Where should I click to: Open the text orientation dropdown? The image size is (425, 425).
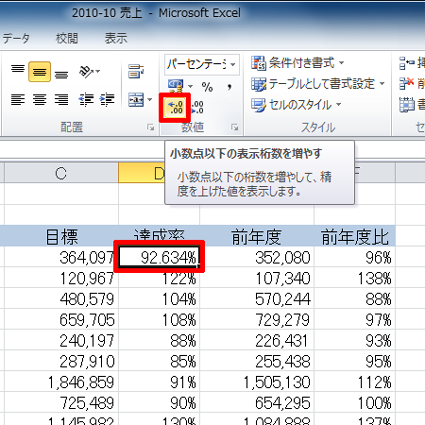(x=89, y=71)
